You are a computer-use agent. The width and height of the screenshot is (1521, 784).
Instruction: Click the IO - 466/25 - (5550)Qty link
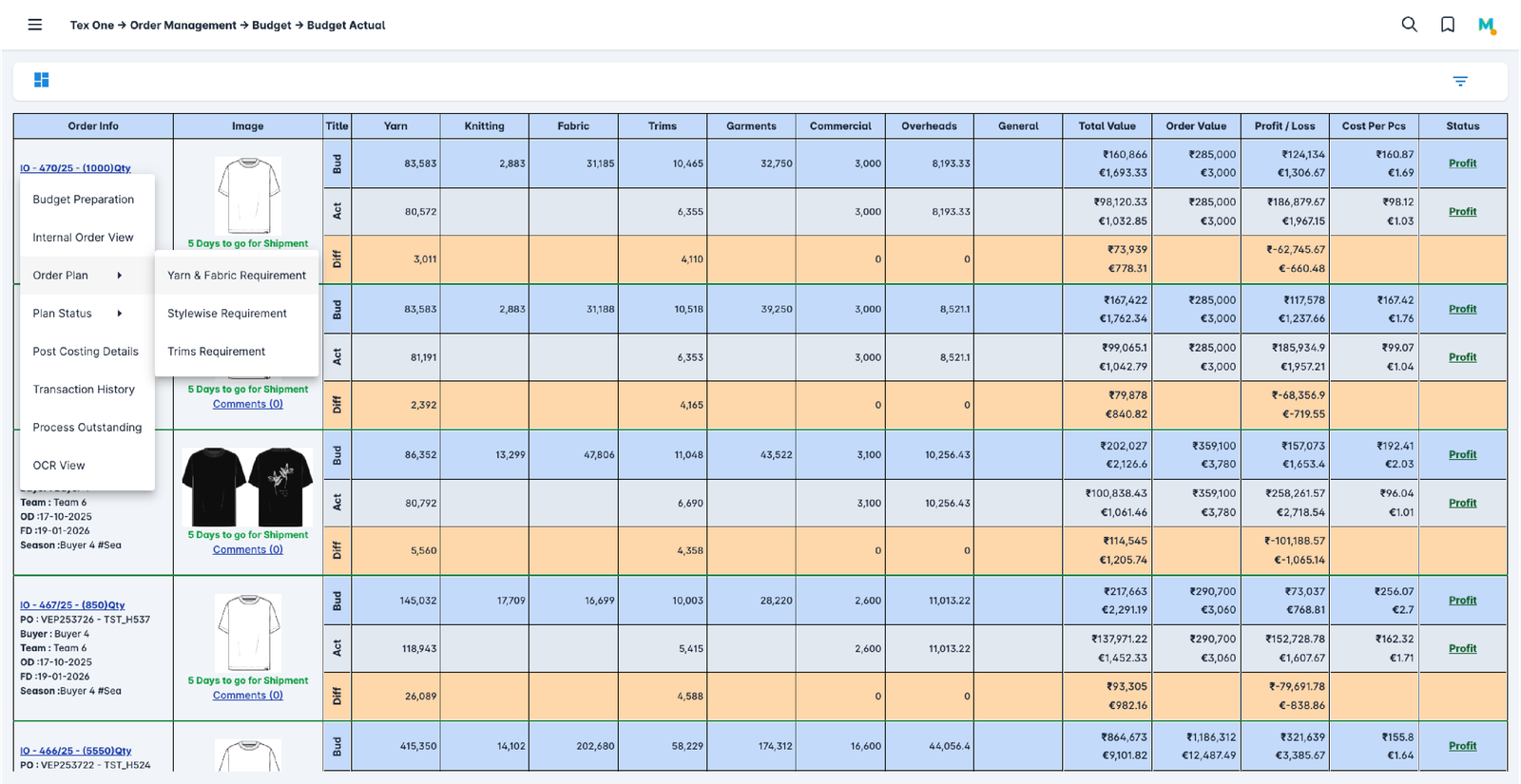click(x=76, y=751)
